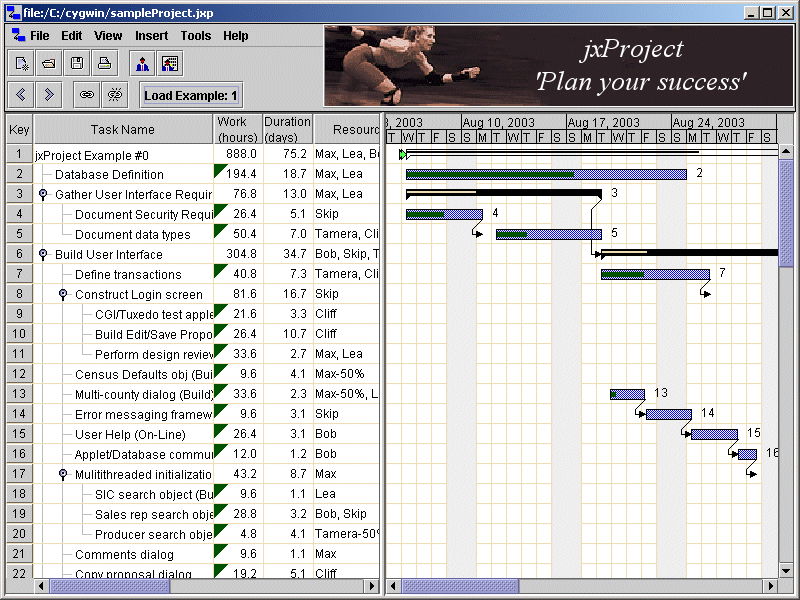Click the task table horizontal scrollbar right arrow
The image size is (800, 600).
tap(372, 586)
